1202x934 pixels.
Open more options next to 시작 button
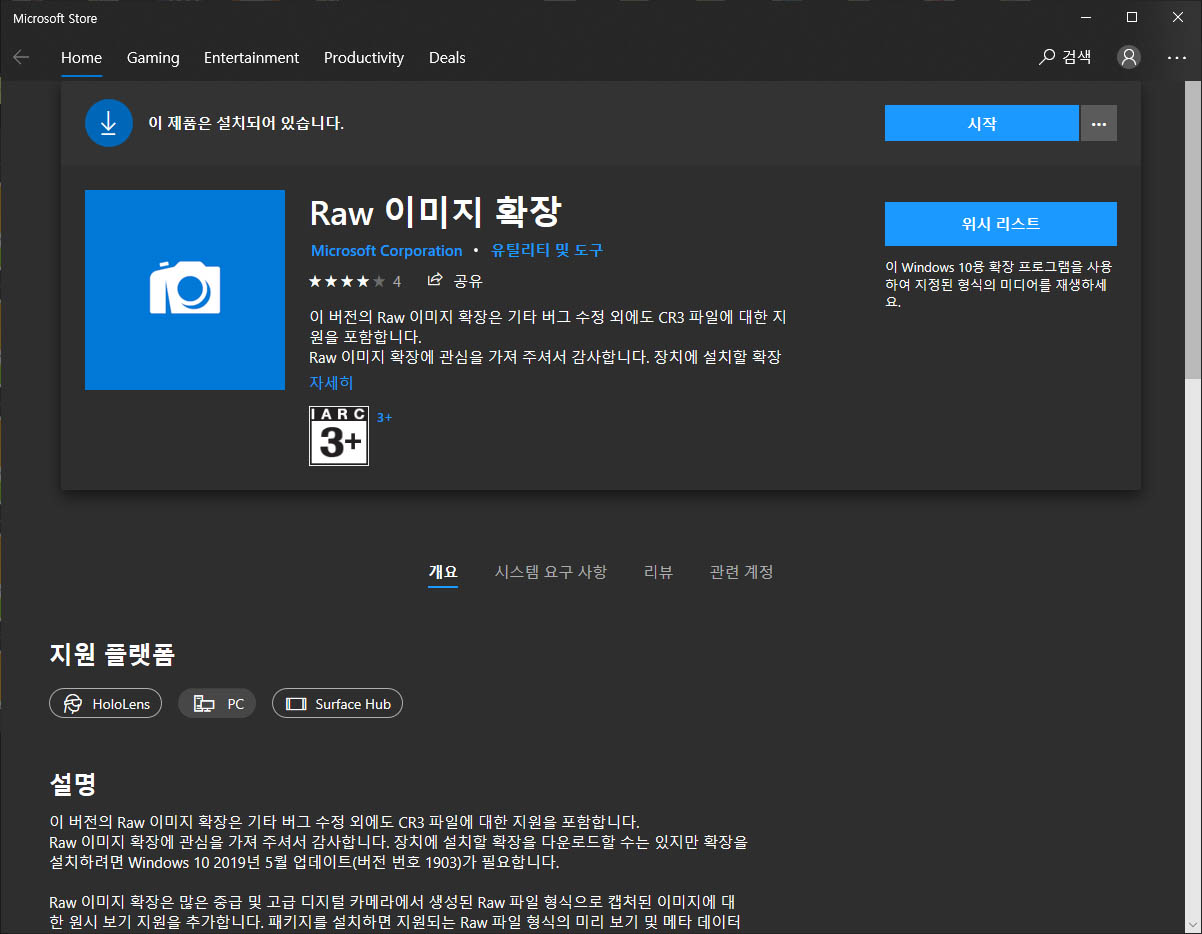point(1099,124)
